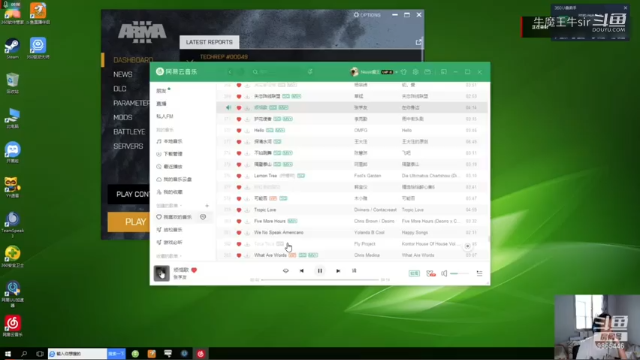Open the listen-together icon in player bar
Screen dimensions: 640x360
coord(431,273)
